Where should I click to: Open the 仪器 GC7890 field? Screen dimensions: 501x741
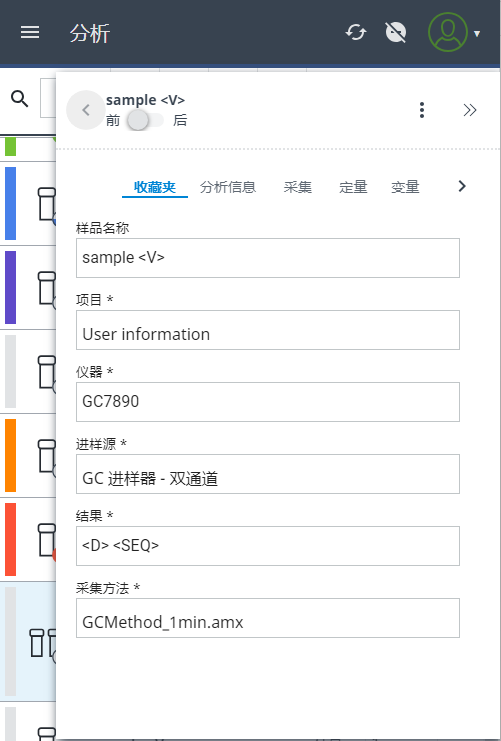click(x=268, y=402)
